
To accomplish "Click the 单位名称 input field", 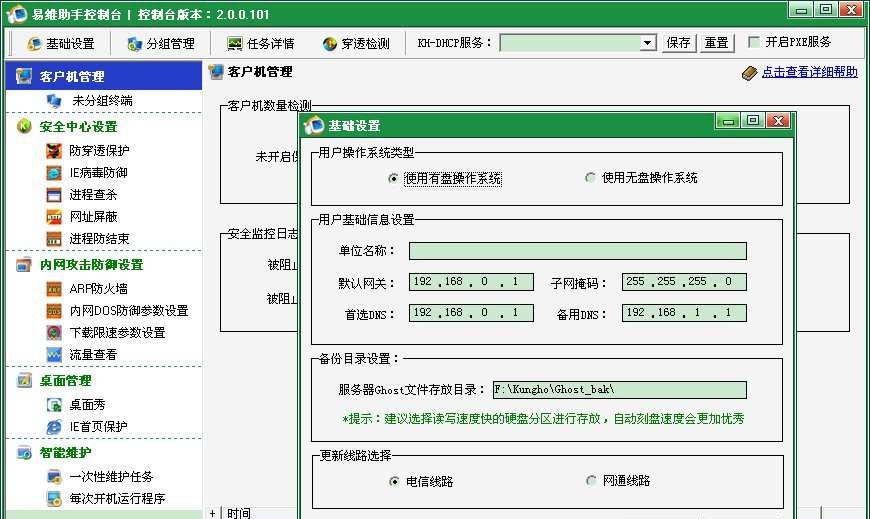I will click(x=578, y=251).
